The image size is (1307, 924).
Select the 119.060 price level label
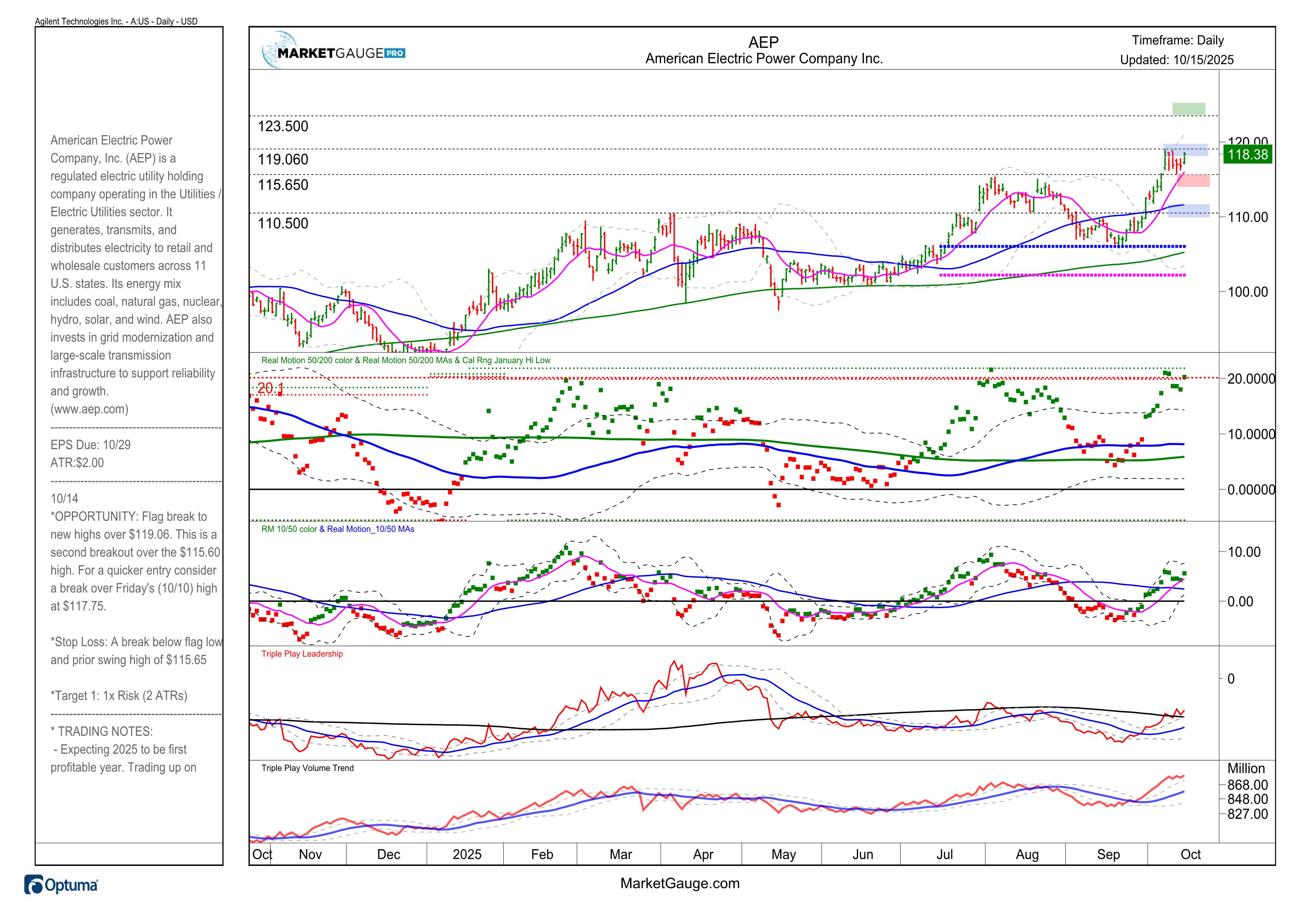click(x=283, y=159)
